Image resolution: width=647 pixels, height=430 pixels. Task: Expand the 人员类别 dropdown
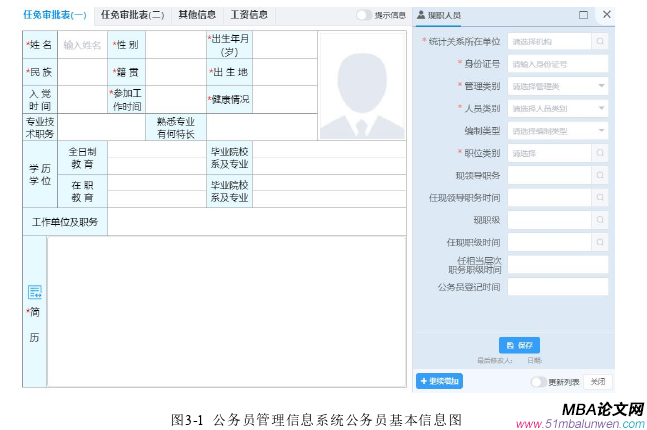600,108
